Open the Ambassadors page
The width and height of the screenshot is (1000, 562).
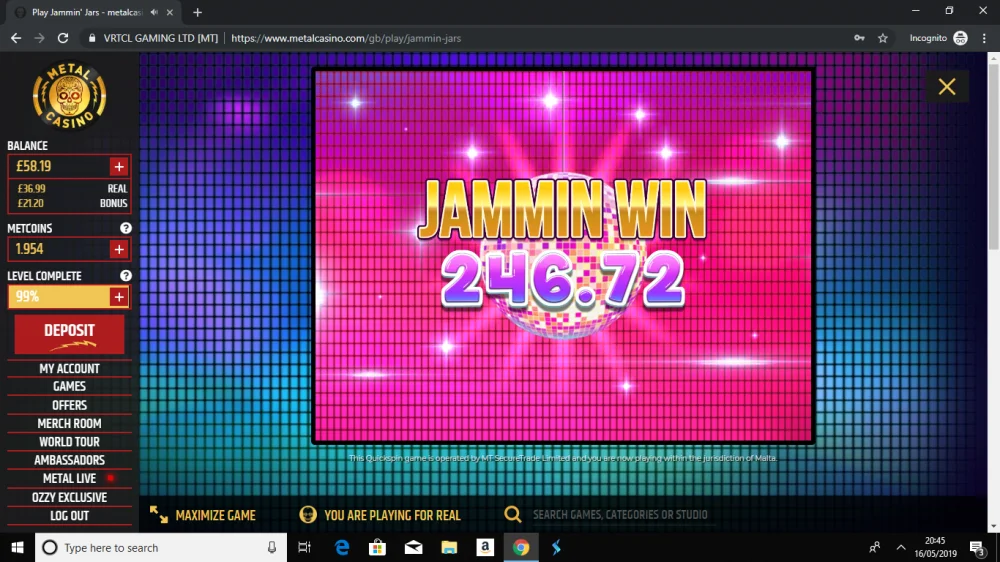[x=70, y=460]
